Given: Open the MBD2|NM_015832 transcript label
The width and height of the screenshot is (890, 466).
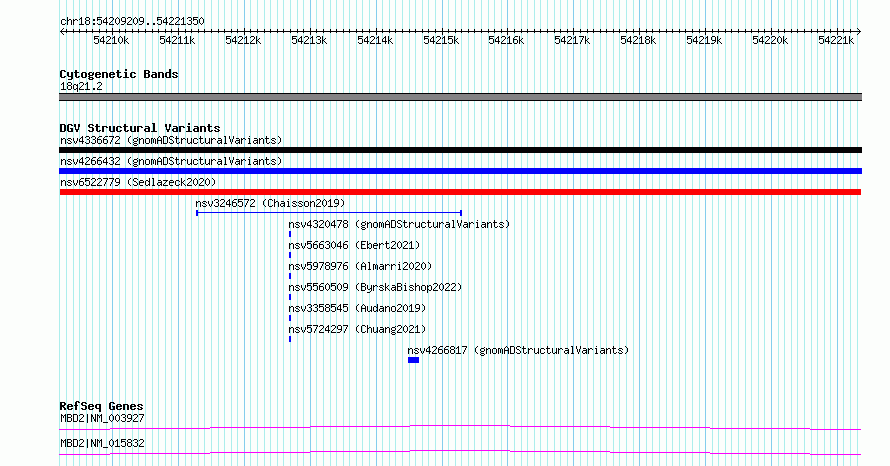Looking at the screenshot, I should point(102,443).
